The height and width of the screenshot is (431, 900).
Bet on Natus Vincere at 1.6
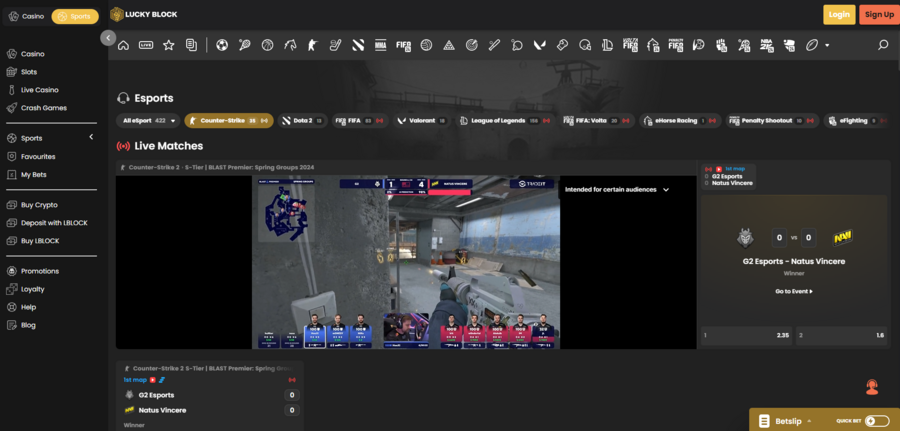tap(841, 335)
